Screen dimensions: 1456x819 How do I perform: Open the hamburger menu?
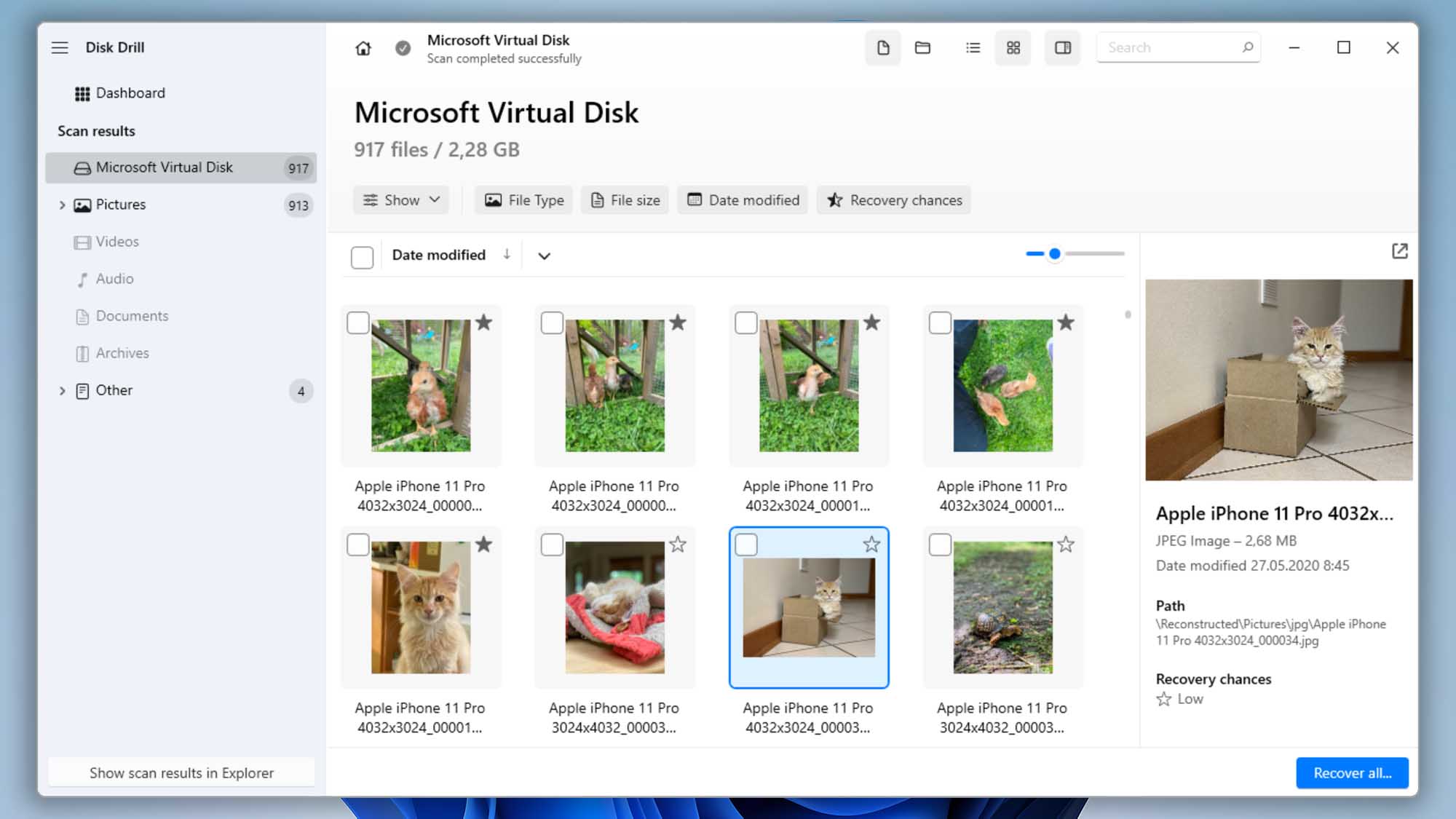point(60,47)
